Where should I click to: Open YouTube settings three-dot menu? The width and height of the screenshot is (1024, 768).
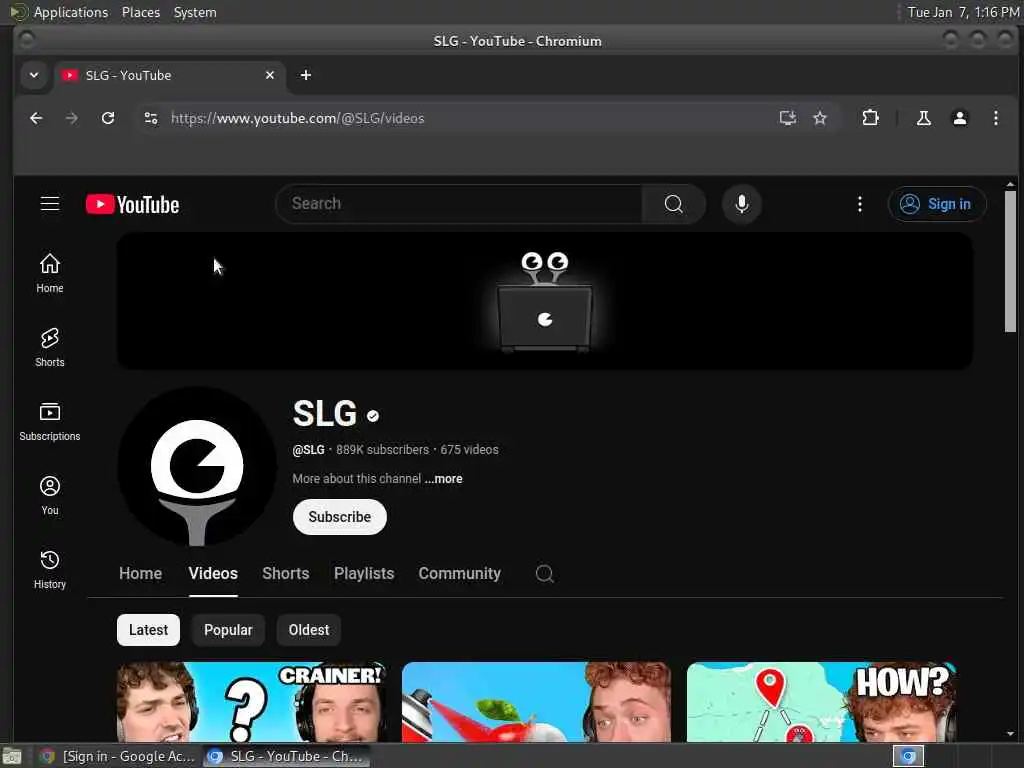click(859, 204)
